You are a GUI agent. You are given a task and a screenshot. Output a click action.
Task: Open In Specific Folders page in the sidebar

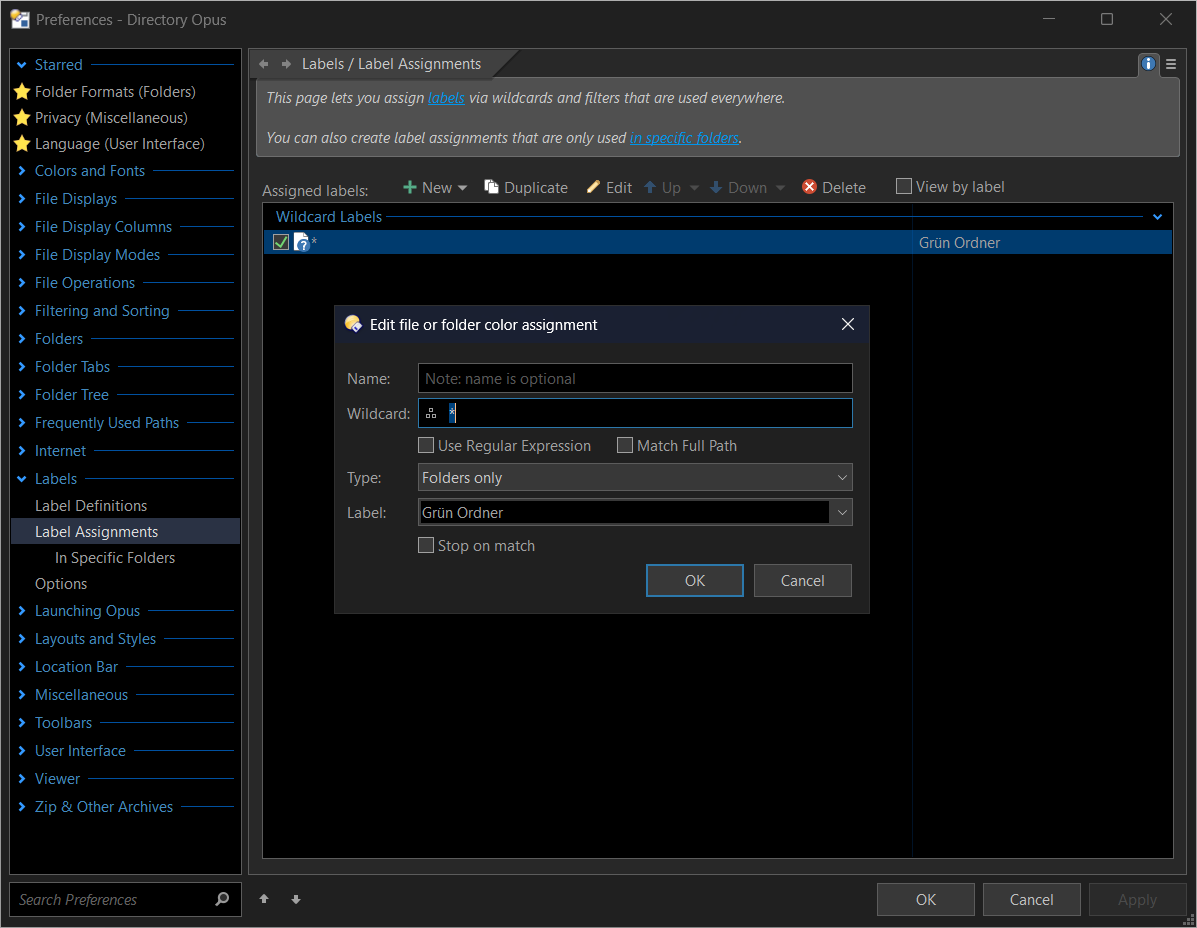coord(115,558)
